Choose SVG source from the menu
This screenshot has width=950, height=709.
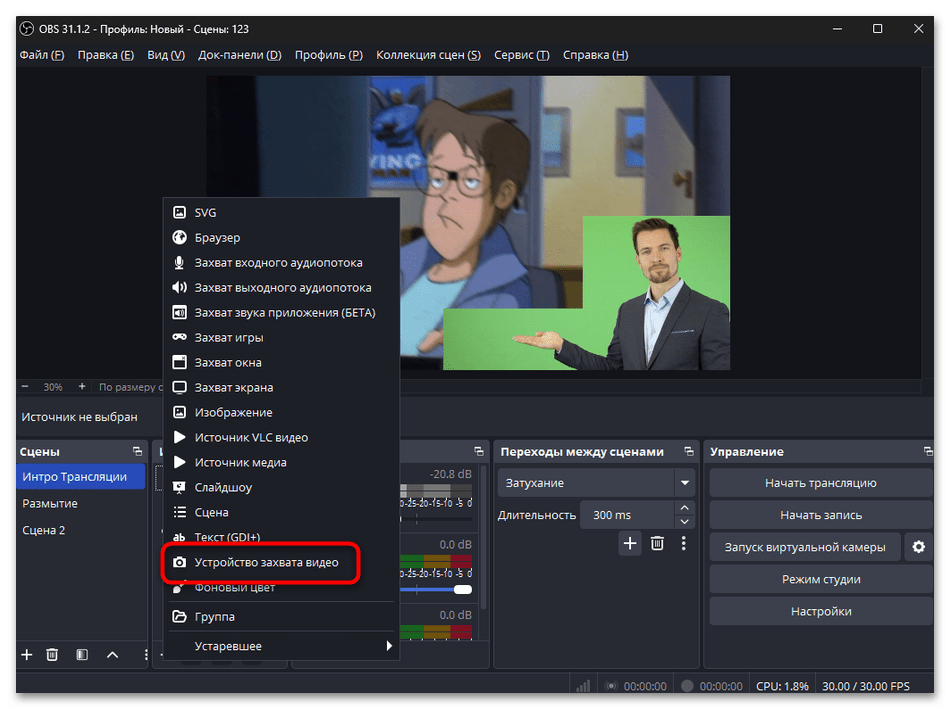[x=281, y=213]
